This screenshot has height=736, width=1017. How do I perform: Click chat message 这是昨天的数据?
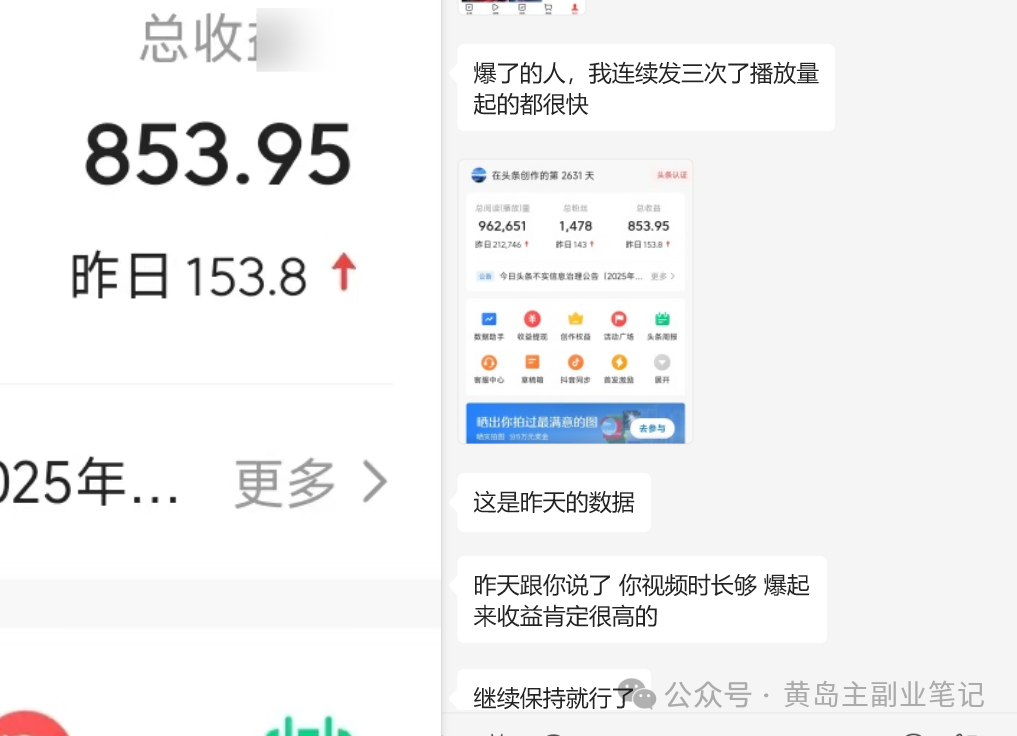554,503
